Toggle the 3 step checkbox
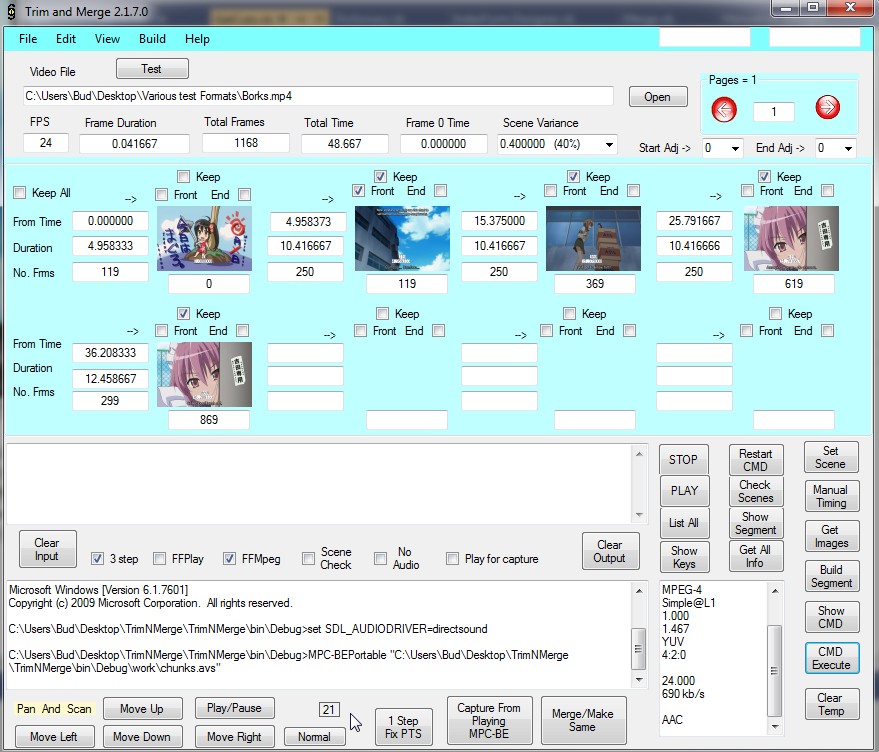Image resolution: width=879 pixels, height=752 pixels. point(98,559)
